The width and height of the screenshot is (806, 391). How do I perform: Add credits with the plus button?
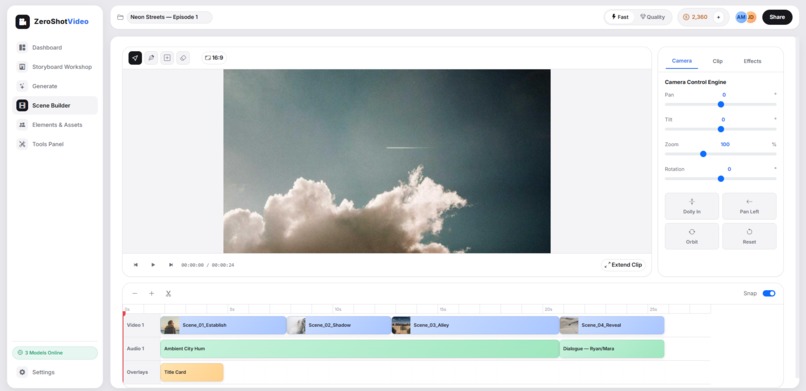tap(718, 17)
